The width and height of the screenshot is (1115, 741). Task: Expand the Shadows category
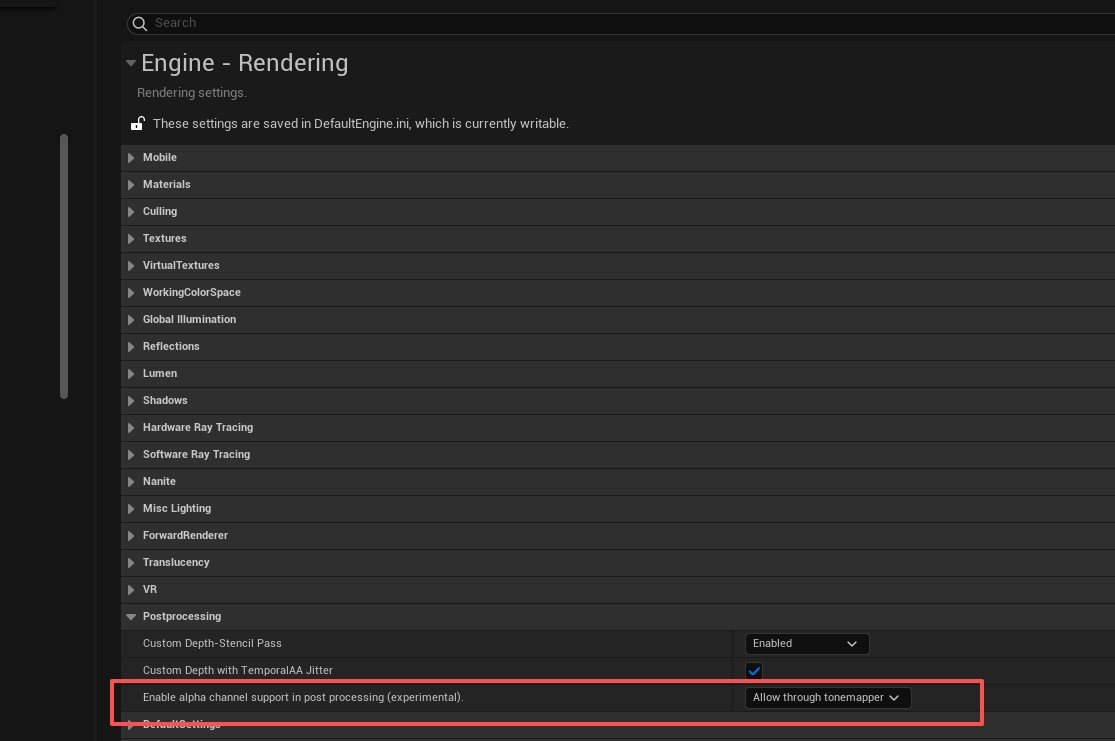tap(131, 401)
